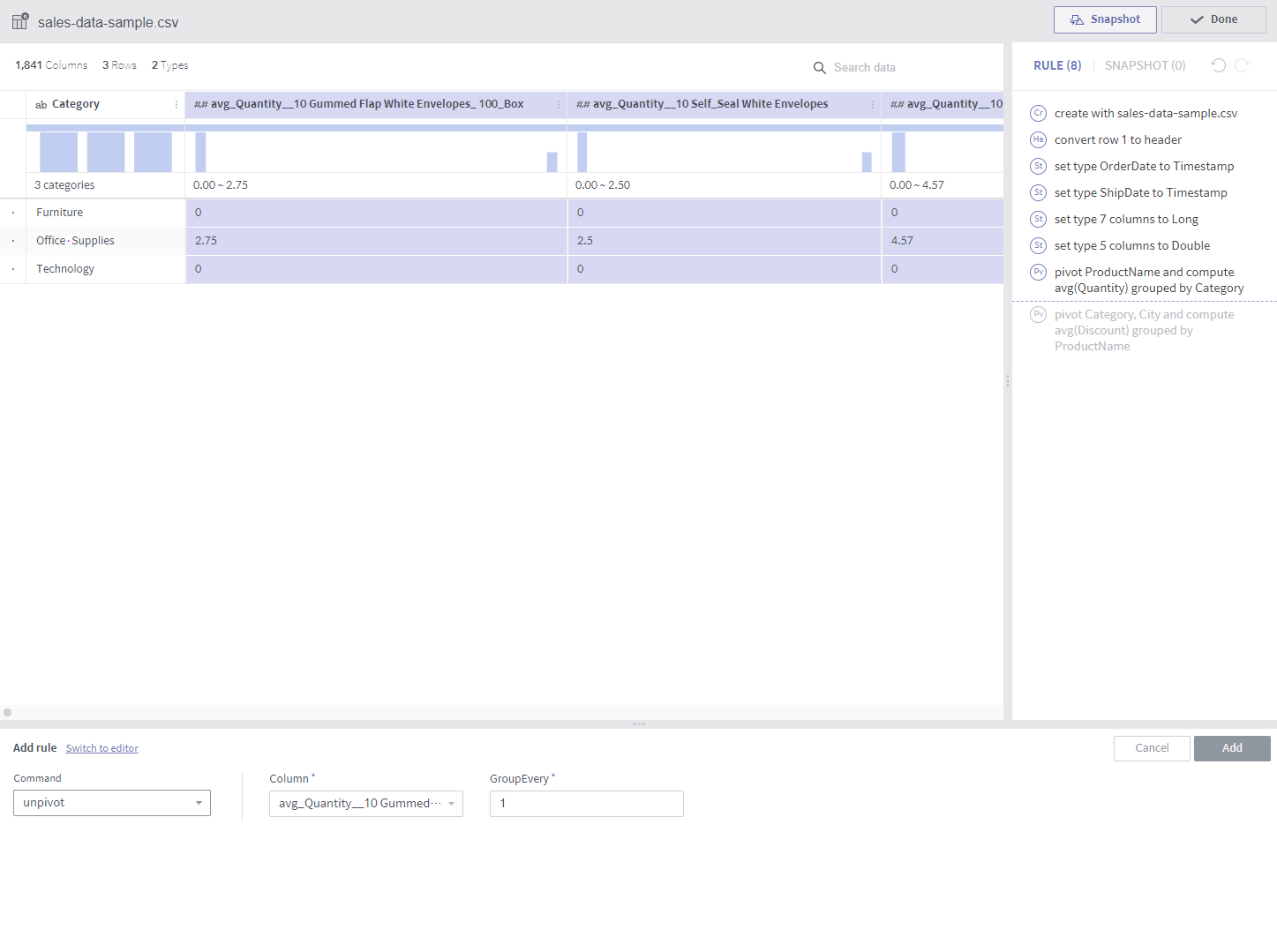Image resolution: width=1277 pixels, height=952 pixels.
Task: Click the vertical panel splitter handle
Action: pyautogui.click(x=1008, y=381)
